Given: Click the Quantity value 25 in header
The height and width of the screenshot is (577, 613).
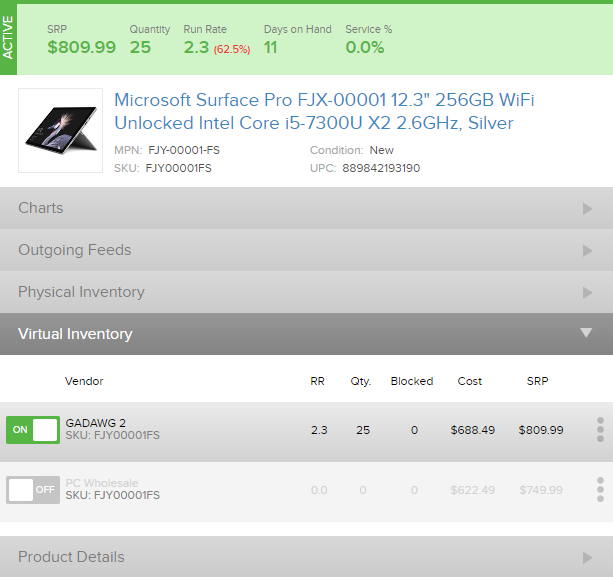Looking at the screenshot, I should tap(140, 47).
